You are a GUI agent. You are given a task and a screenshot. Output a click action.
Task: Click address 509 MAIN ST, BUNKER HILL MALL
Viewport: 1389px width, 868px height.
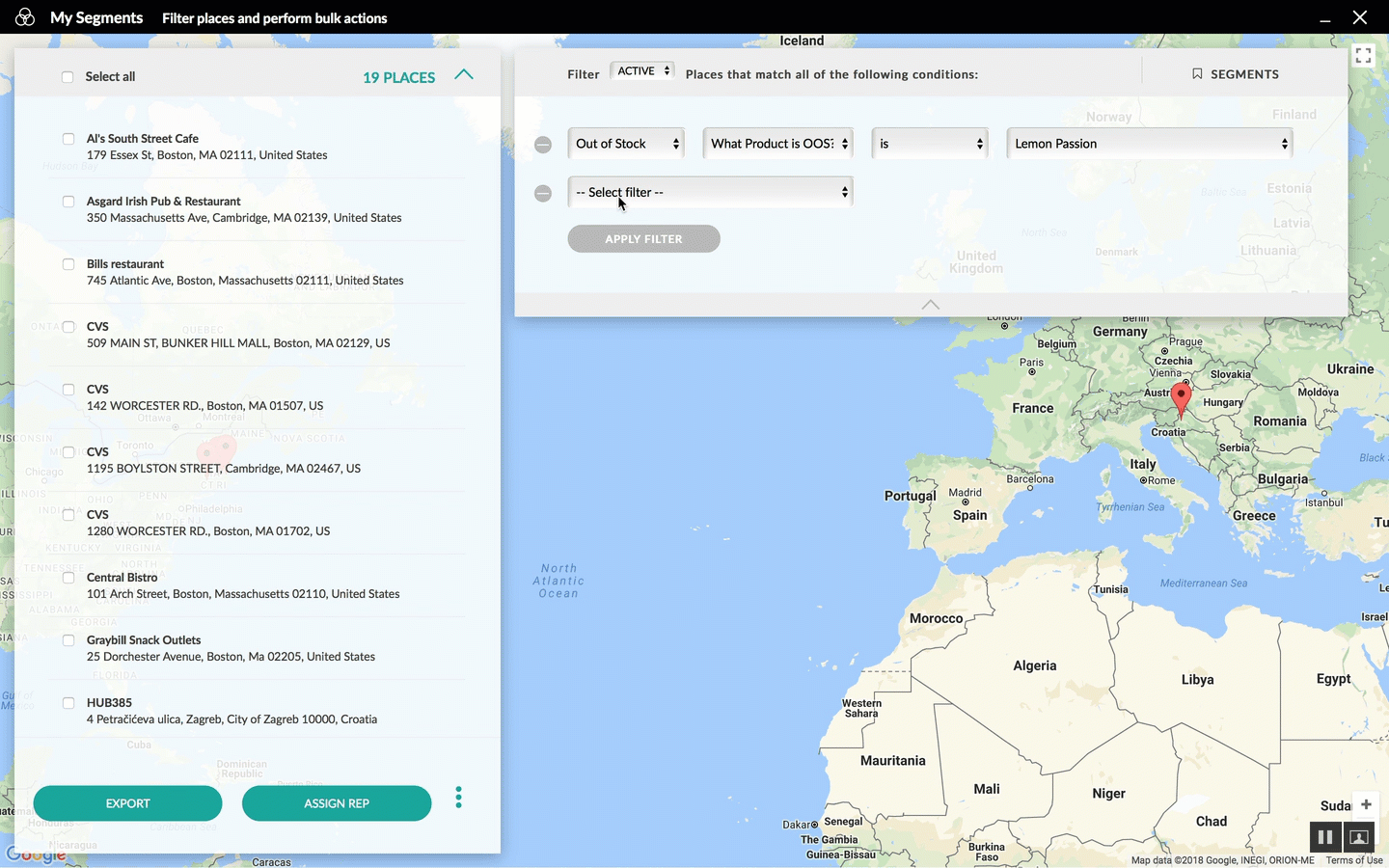click(238, 343)
